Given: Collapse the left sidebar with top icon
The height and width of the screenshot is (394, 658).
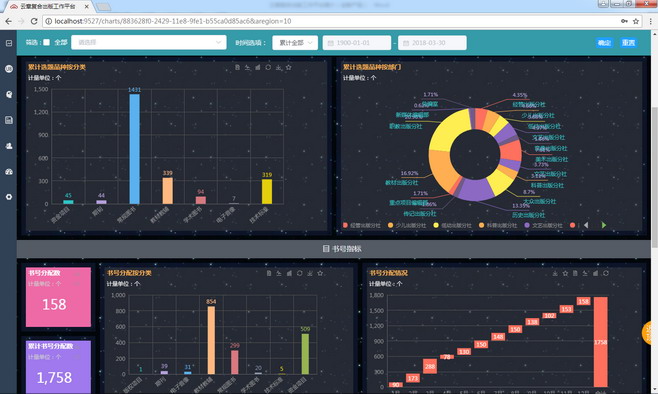Looking at the screenshot, I should click(9, 43).
